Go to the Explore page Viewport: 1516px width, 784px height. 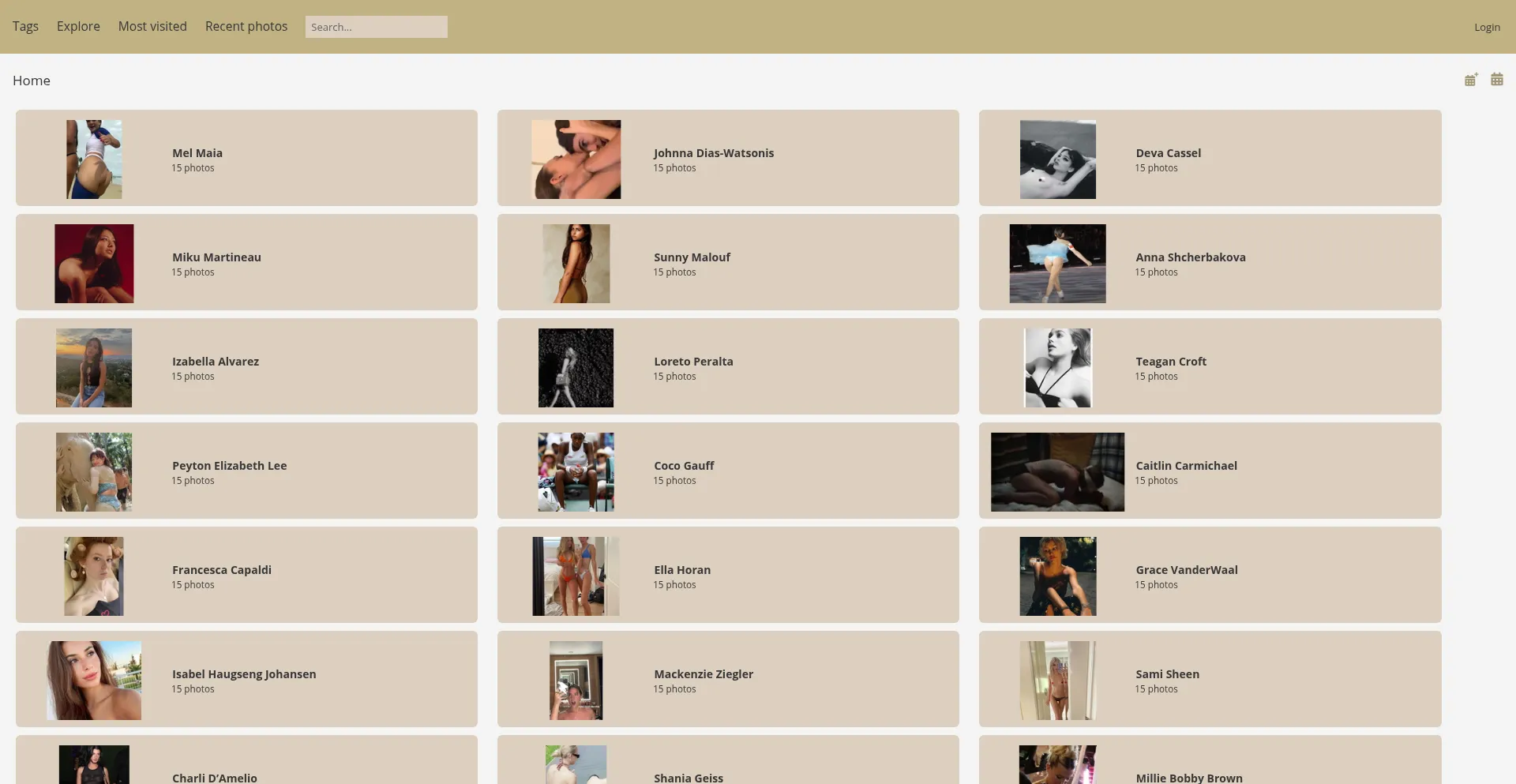point(78,26)
